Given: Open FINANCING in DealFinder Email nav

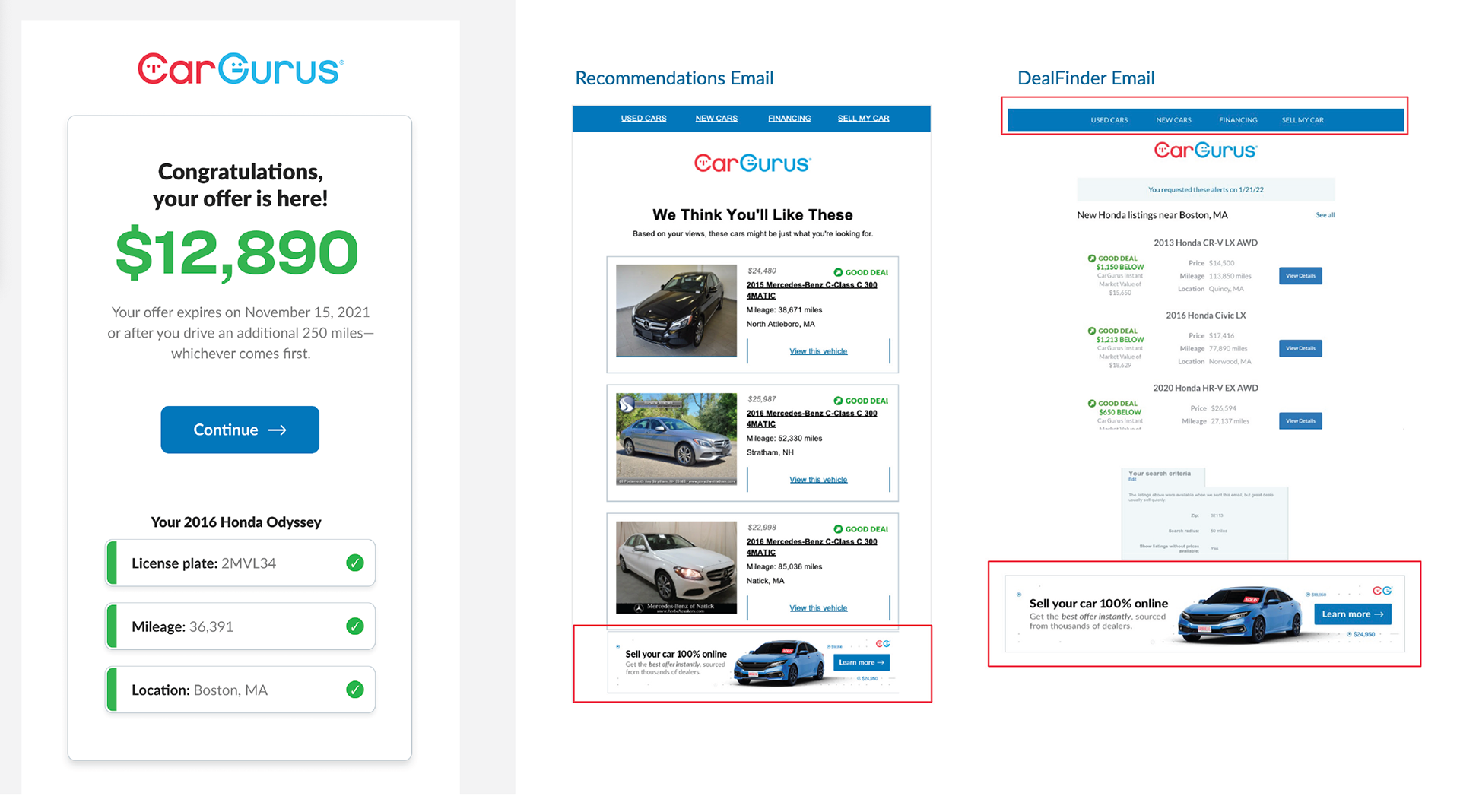Looking at the screenshot, I should click(x=1238, y=120).
